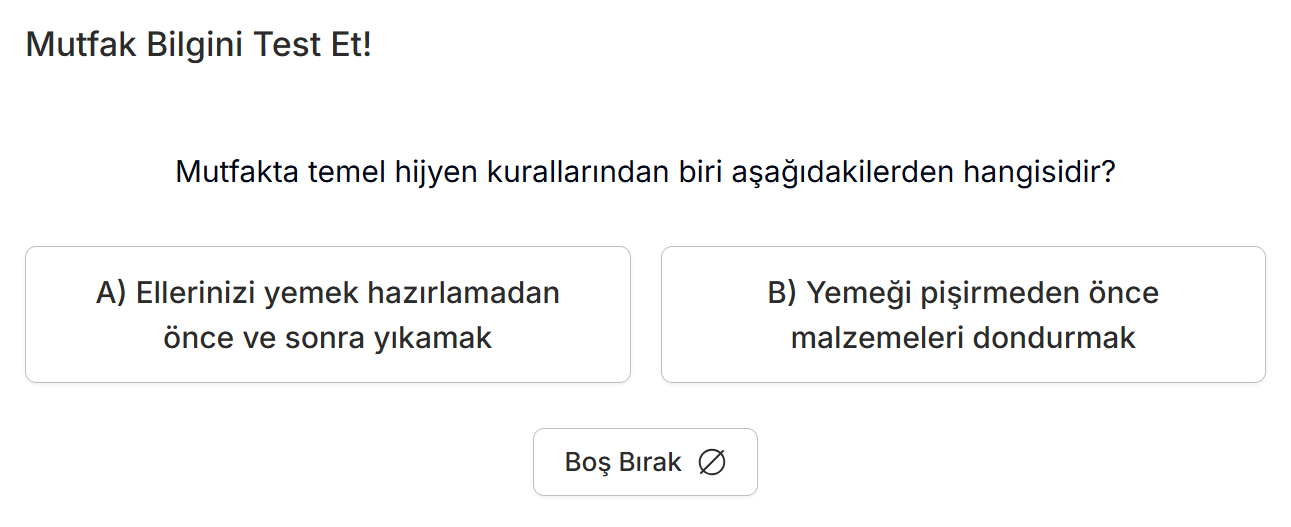Screen dimensions: 1291x527
Task: Click the hygiene question text
Action: [645, 172]
